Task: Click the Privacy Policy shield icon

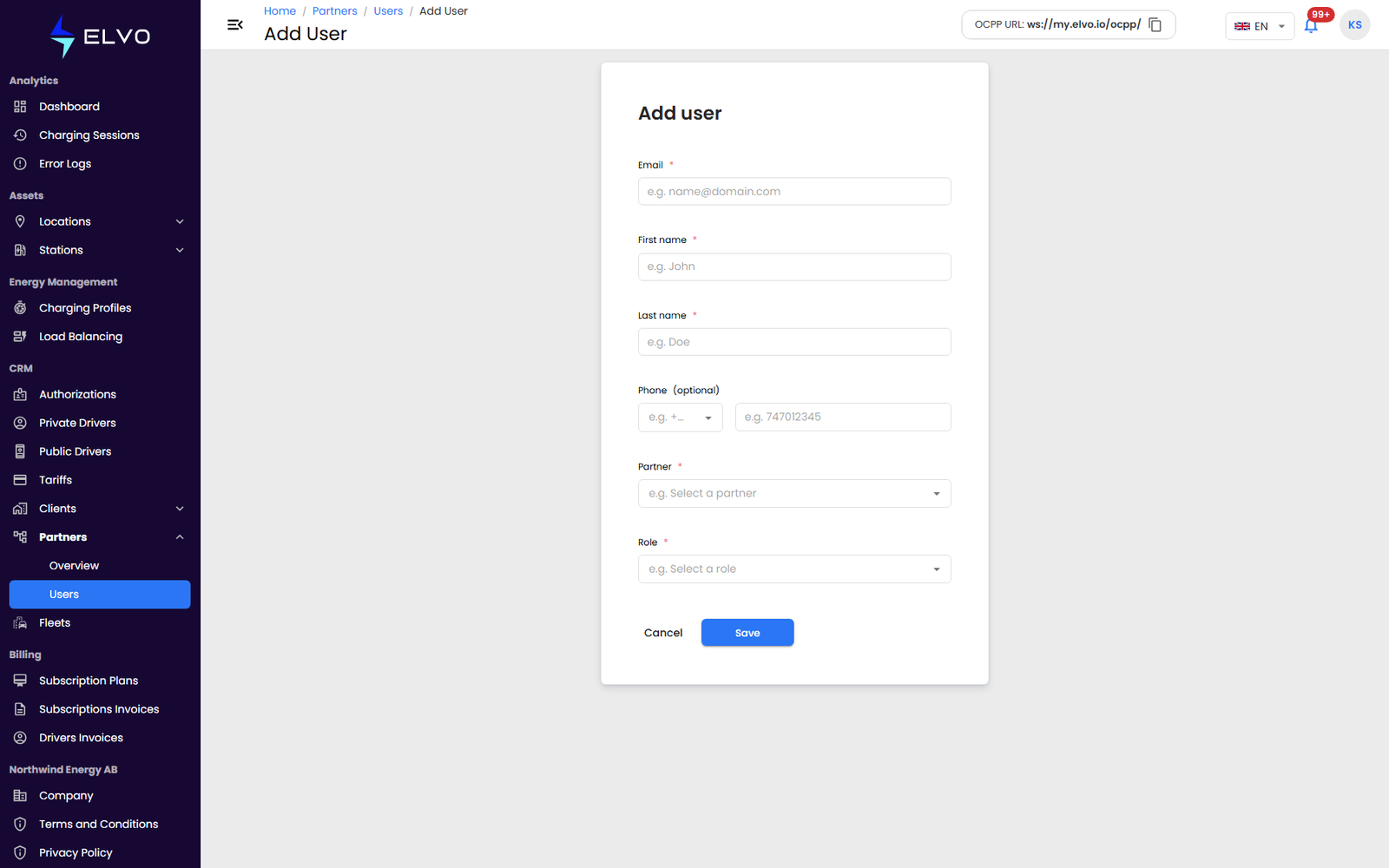Action: point(20,853)
